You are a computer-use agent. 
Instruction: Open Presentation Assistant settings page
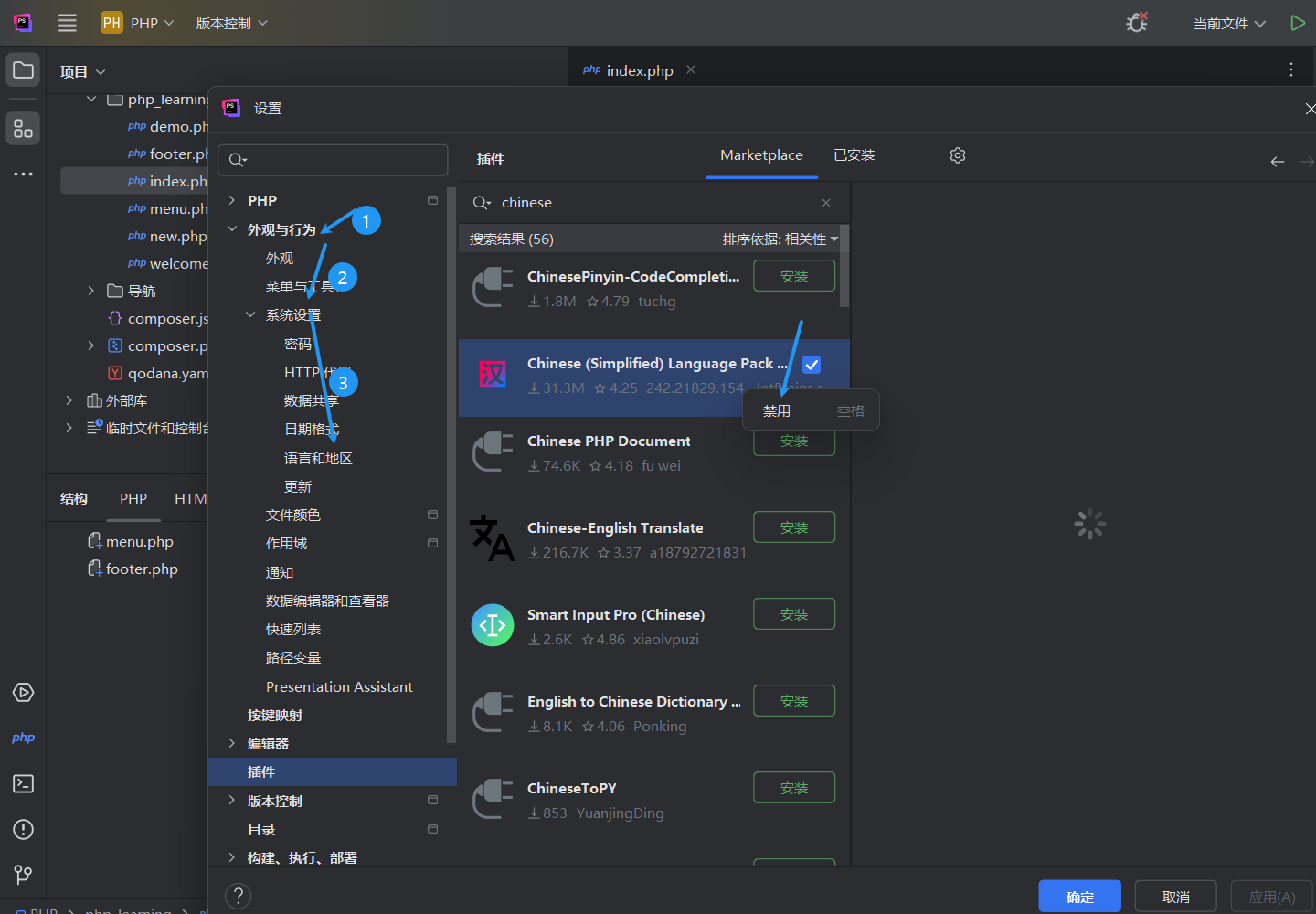point(339,686)
